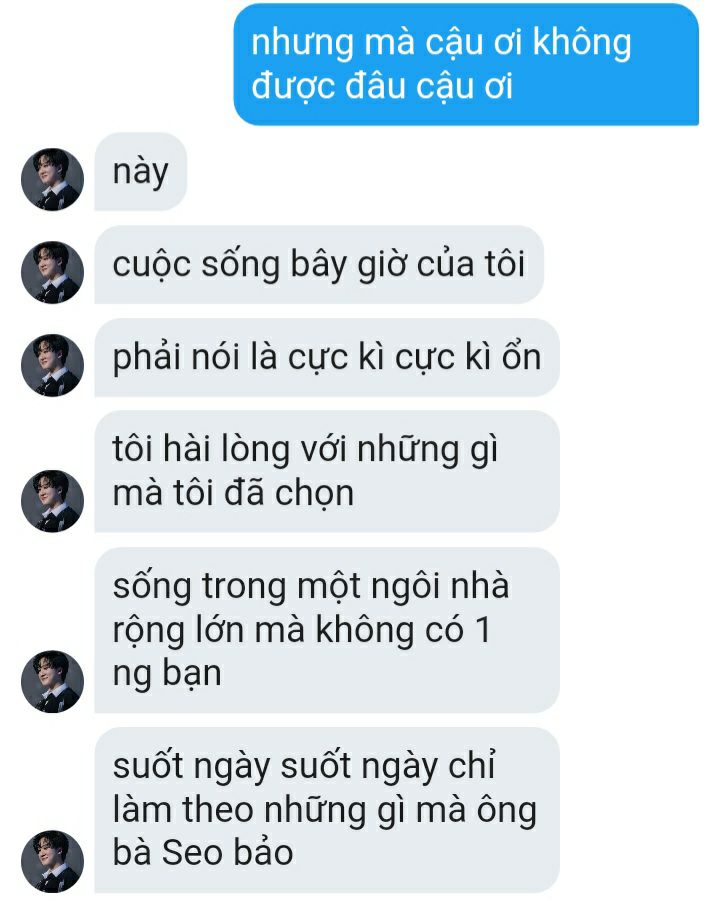Tap the line 'tôi hài lòng với những gì'
This screenshot has width=720, height=900.
pos(305,449)
